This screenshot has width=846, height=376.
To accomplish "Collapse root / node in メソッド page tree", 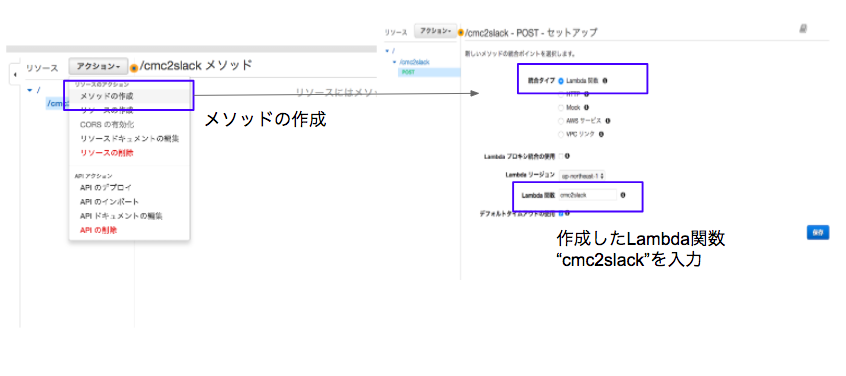I will tap(29, 90).
